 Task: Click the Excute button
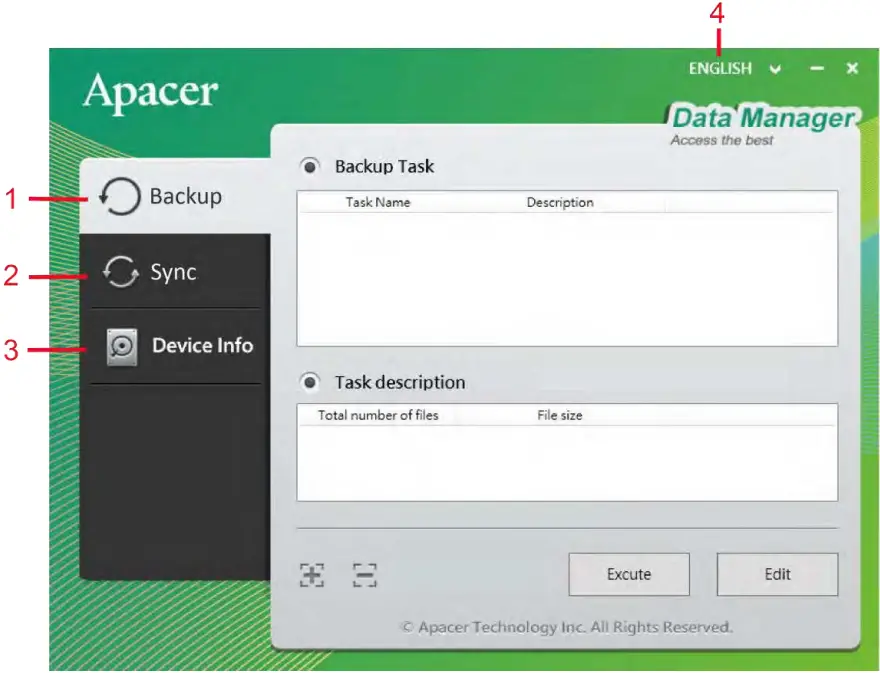[629, 574]
